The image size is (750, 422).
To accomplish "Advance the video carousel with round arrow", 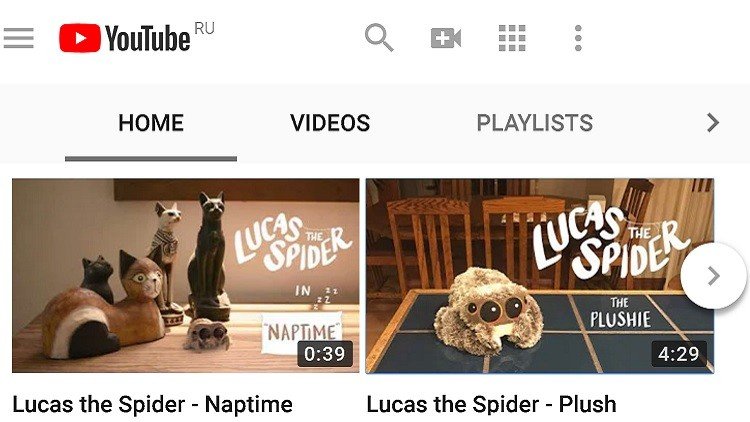I will click(713, 276).
